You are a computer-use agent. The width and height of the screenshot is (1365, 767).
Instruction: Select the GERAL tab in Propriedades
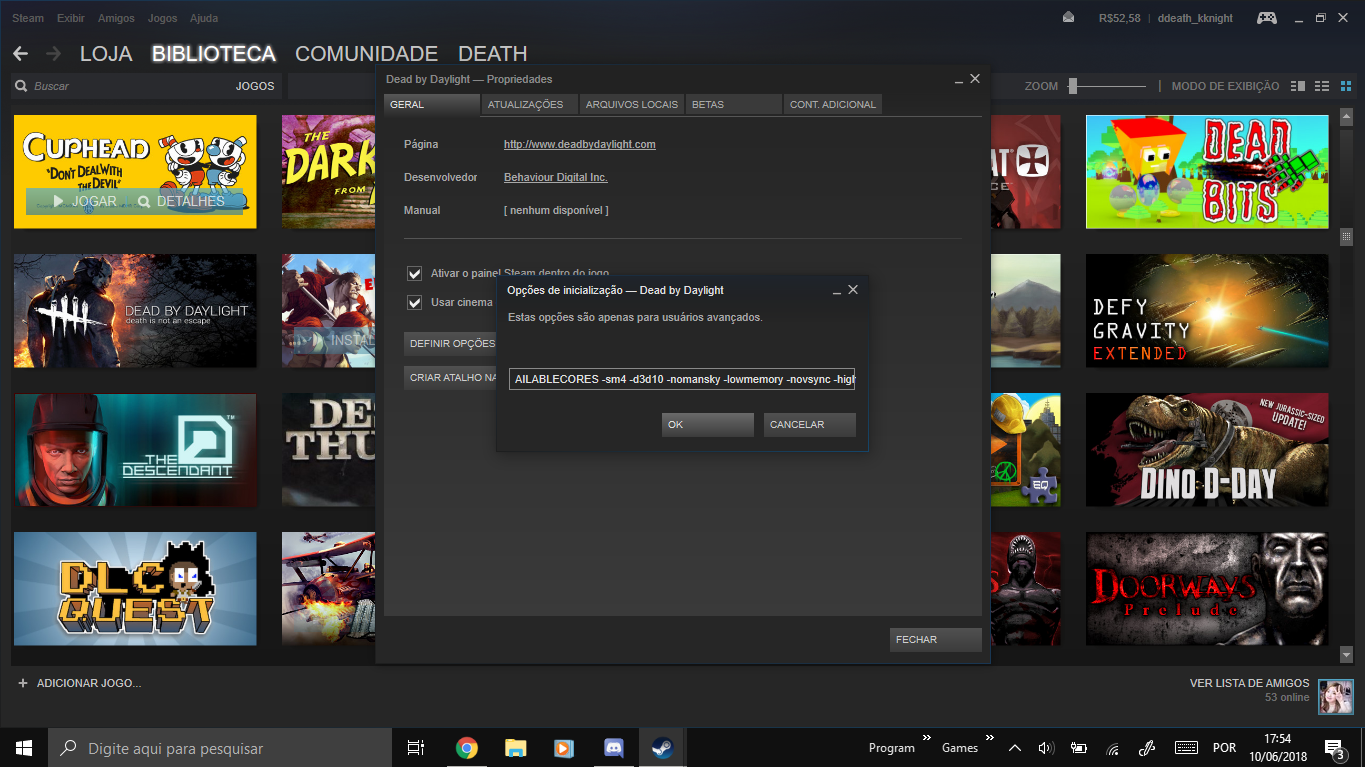pos(432,104)
